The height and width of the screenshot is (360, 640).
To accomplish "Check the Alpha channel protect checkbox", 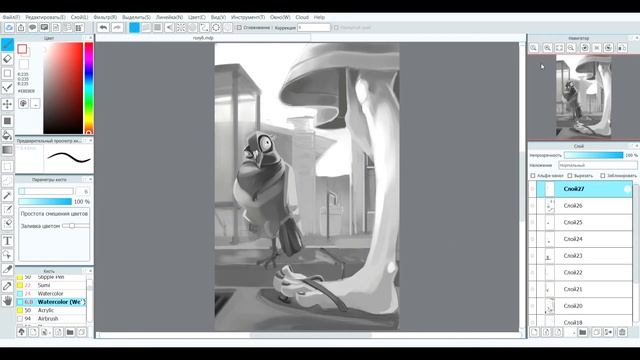I will pyautogui.click(x=533, y=176).
